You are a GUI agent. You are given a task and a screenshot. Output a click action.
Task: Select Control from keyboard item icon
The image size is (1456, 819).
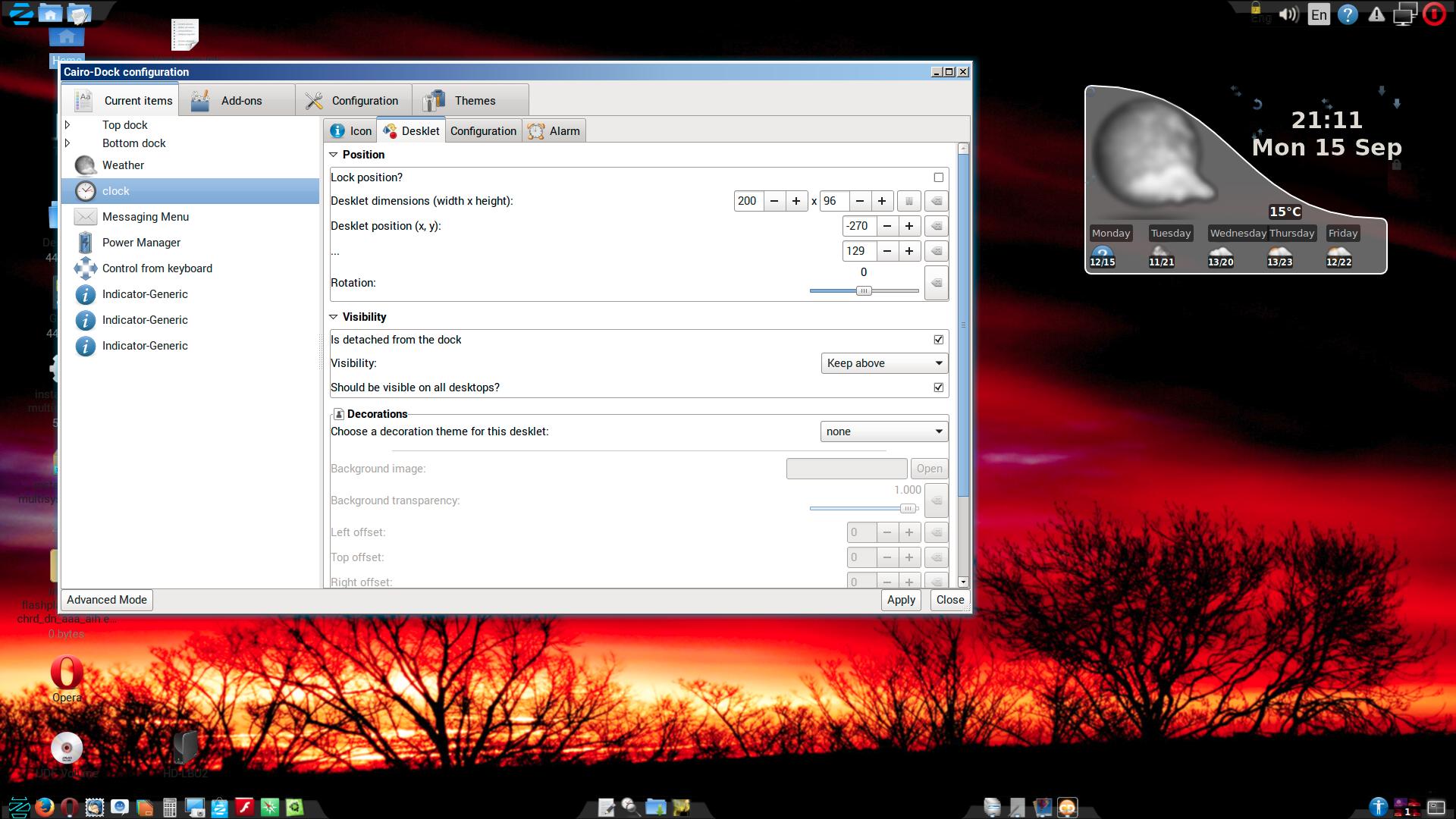tap(85, 268)
